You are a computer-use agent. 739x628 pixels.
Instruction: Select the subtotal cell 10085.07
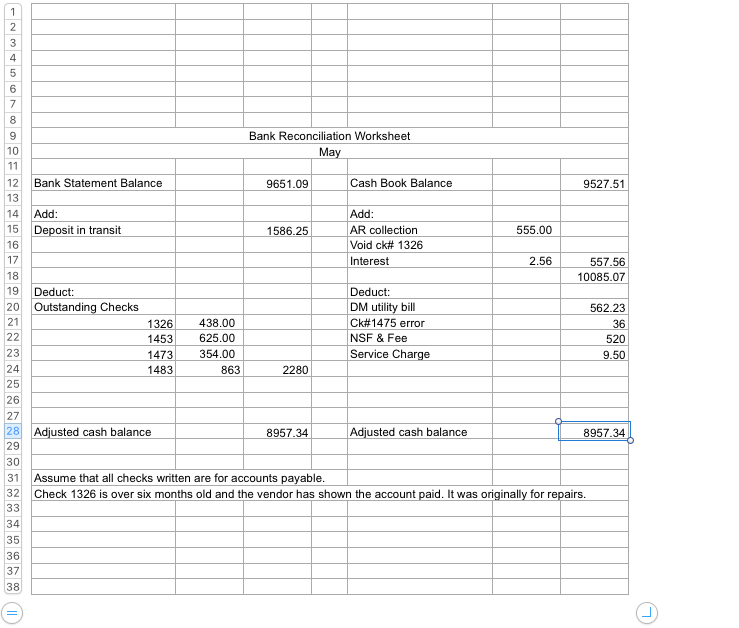(x=594, y=276)
